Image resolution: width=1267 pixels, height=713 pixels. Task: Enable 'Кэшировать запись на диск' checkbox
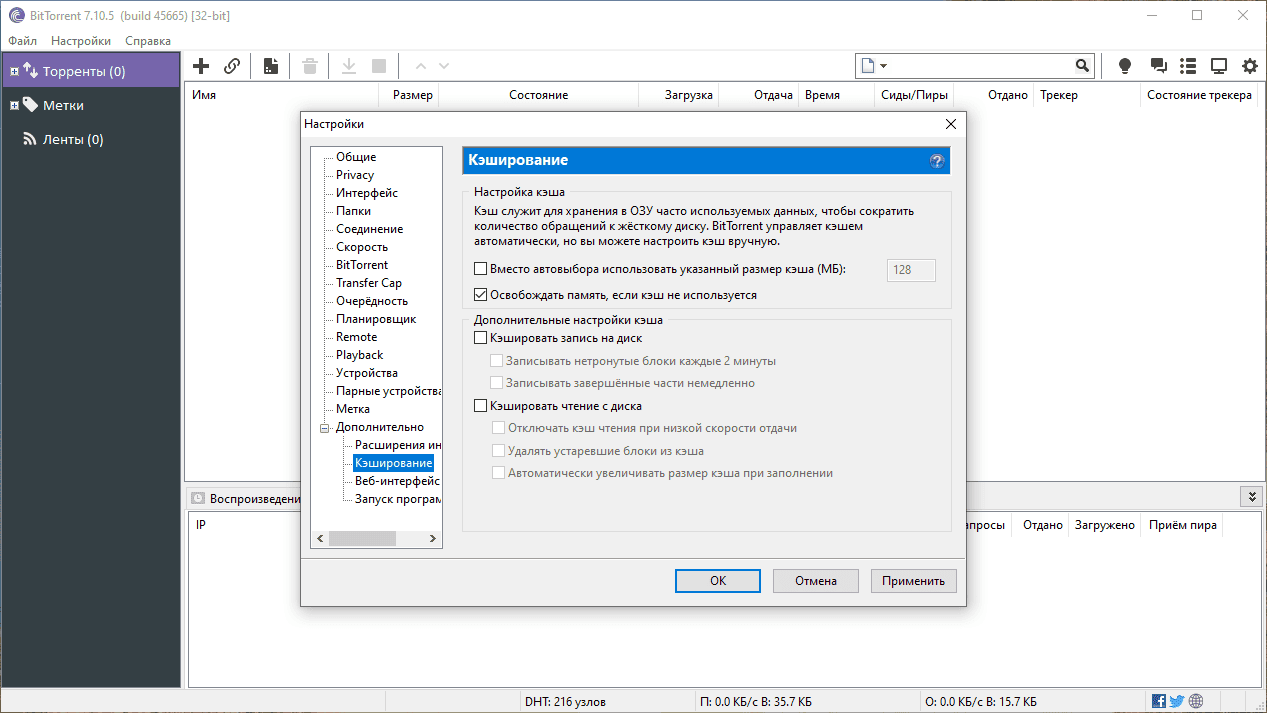(481, 338)
